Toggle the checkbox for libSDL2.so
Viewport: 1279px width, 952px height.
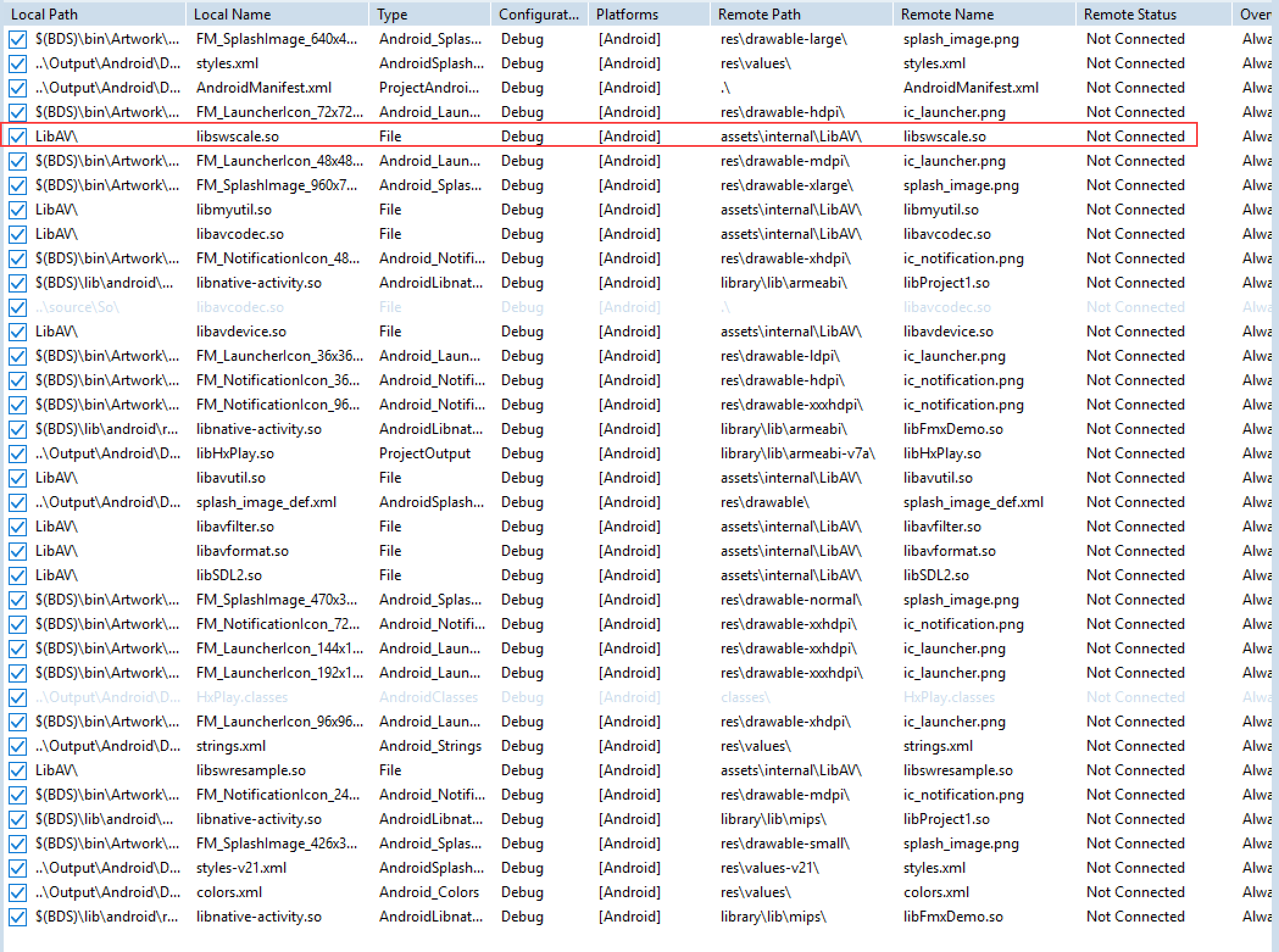17,575
